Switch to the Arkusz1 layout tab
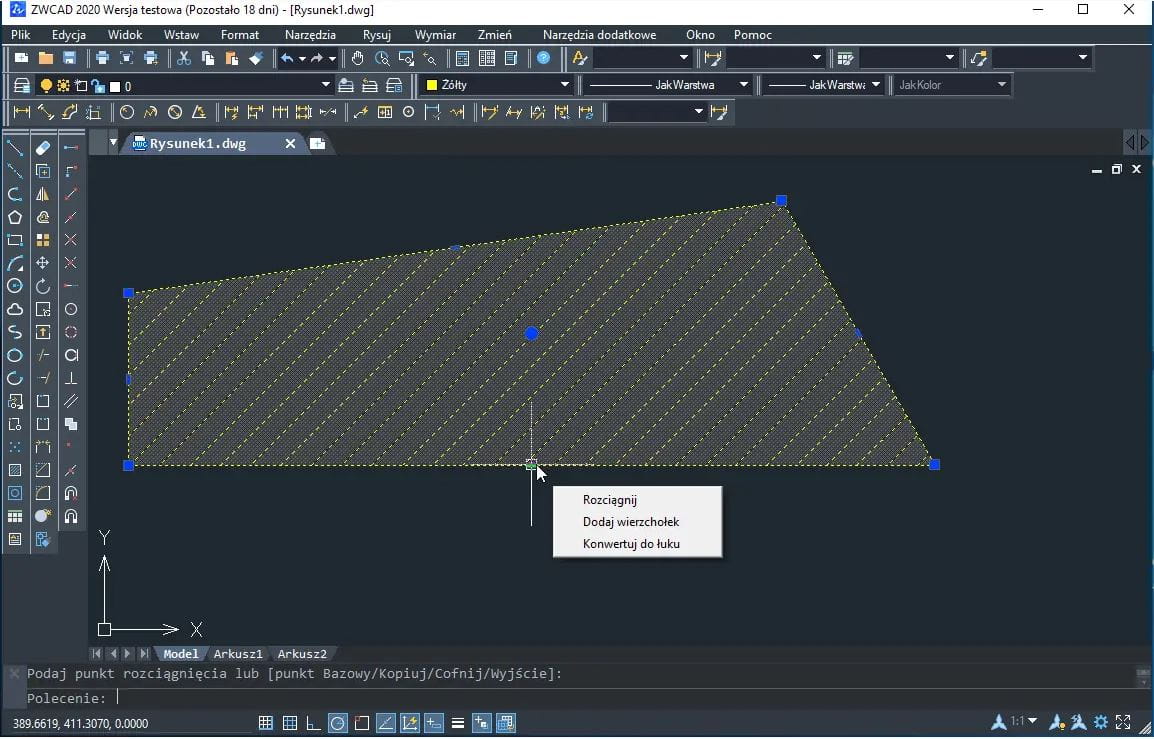The width and height of the screenshot is (1154, 739). tap(238, 654)
